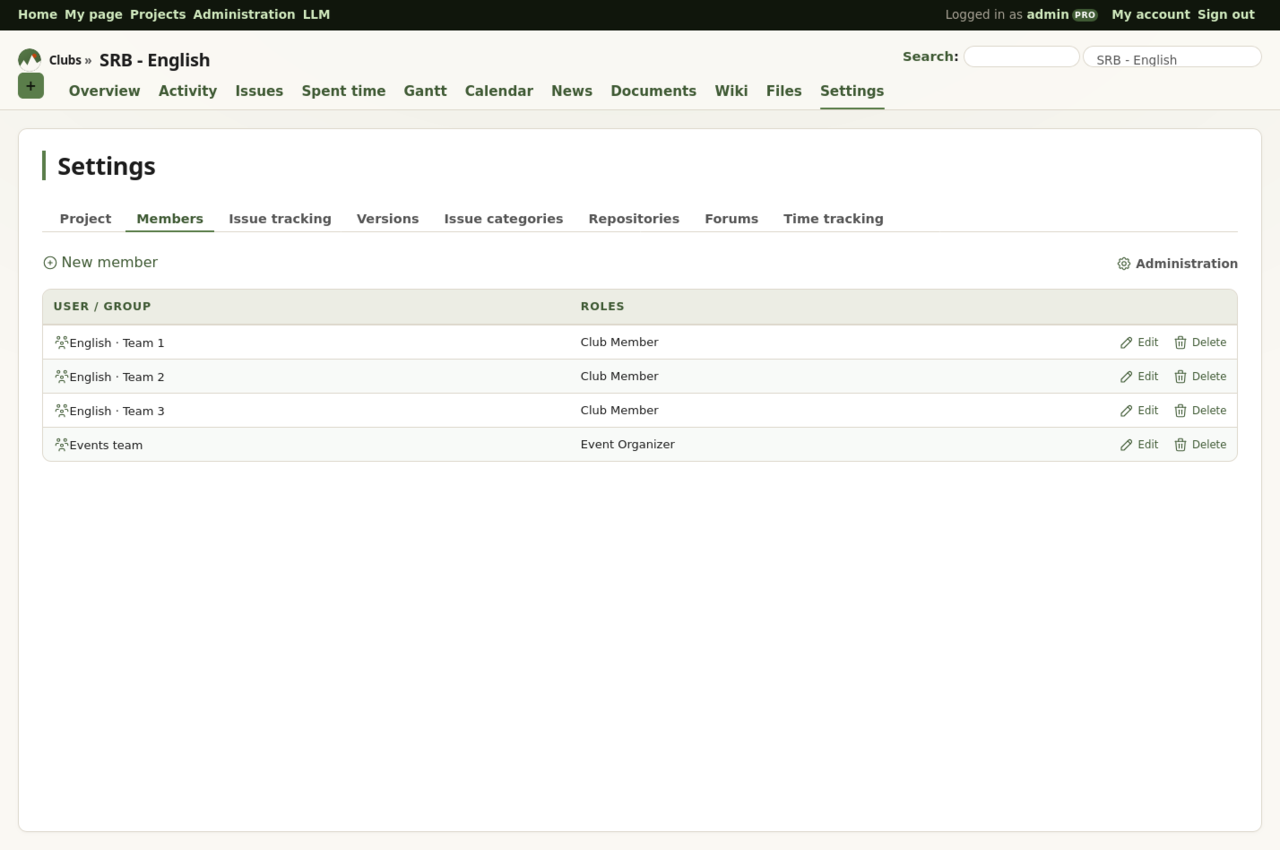
Task: Click the group icon for English · Team 2
Action: pyautogui.click(x=61, y=376)
